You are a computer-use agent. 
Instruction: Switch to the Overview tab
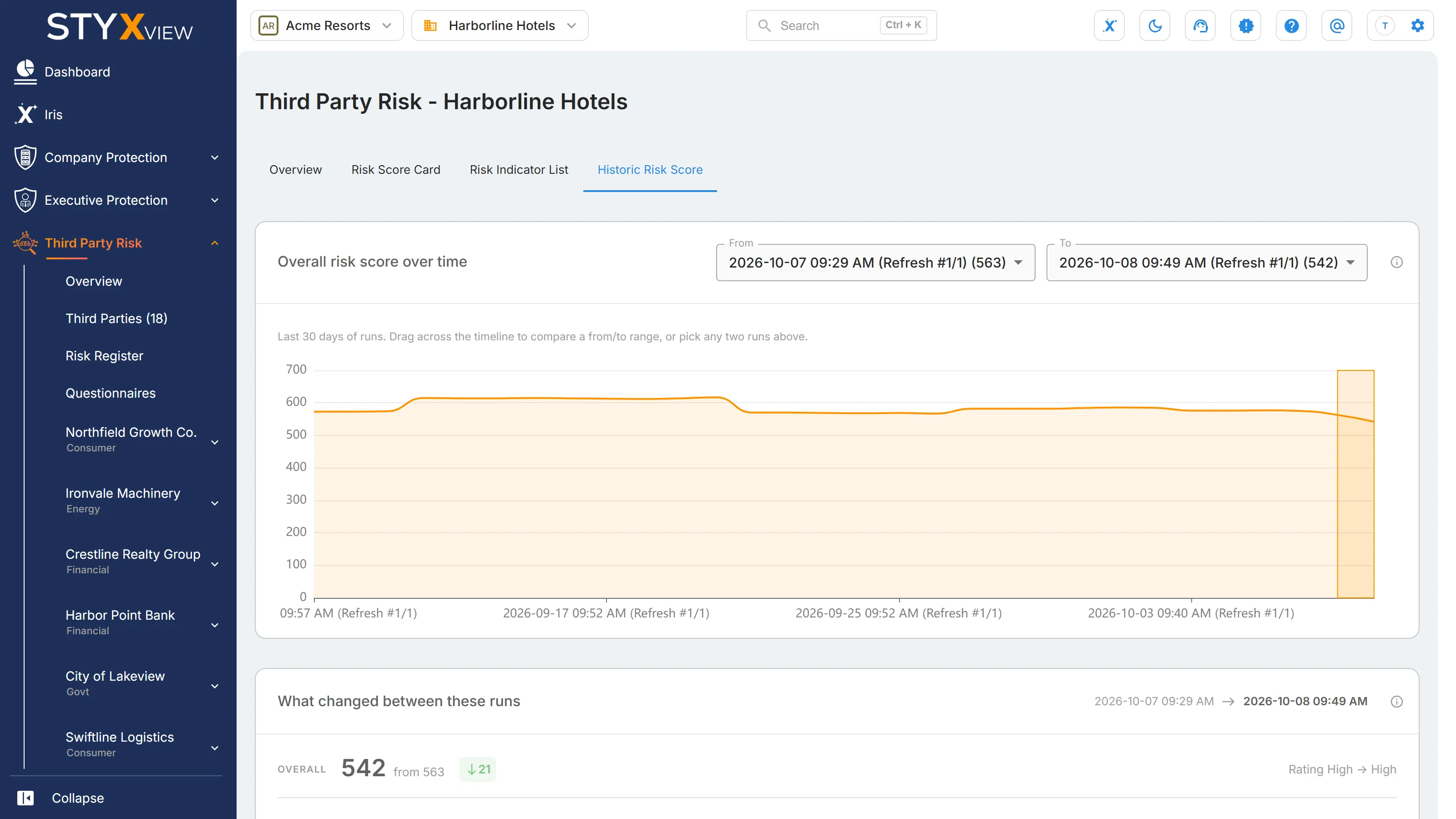[296, 170]
